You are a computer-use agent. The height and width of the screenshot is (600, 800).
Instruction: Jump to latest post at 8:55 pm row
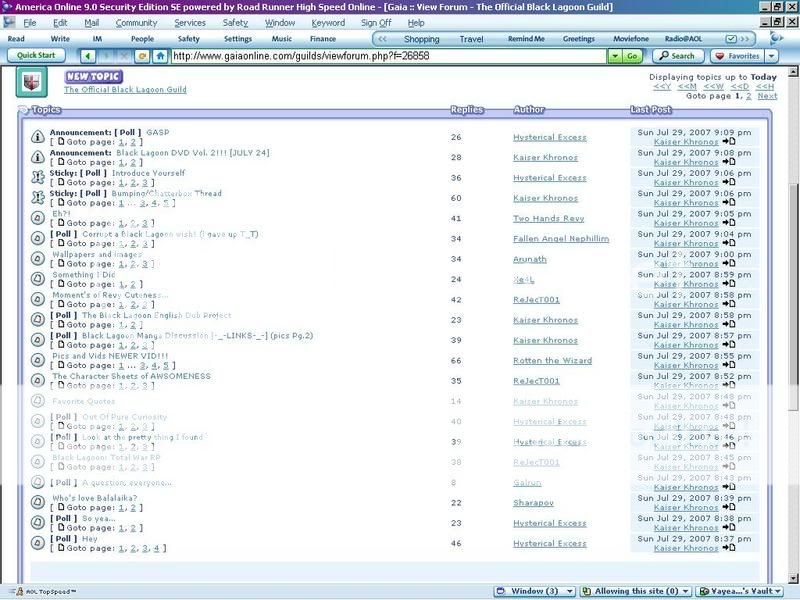point(729,365)
